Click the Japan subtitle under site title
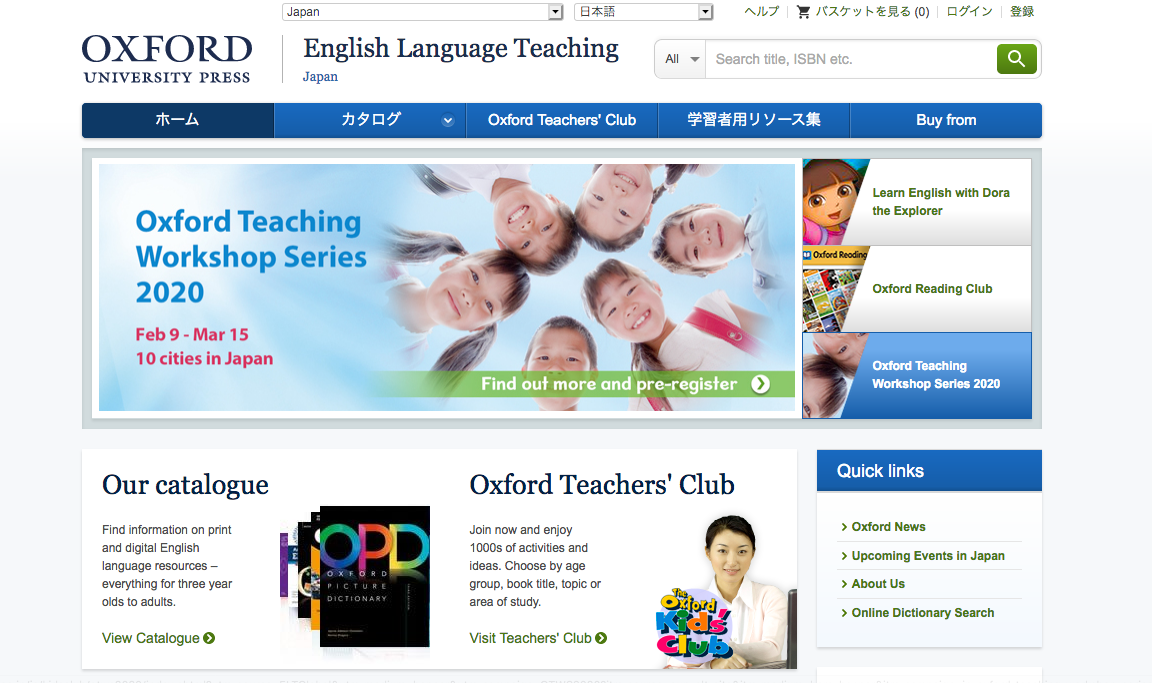Image resolution: width=1152 pixels, height=683 pixels. (x=320, y=76)
